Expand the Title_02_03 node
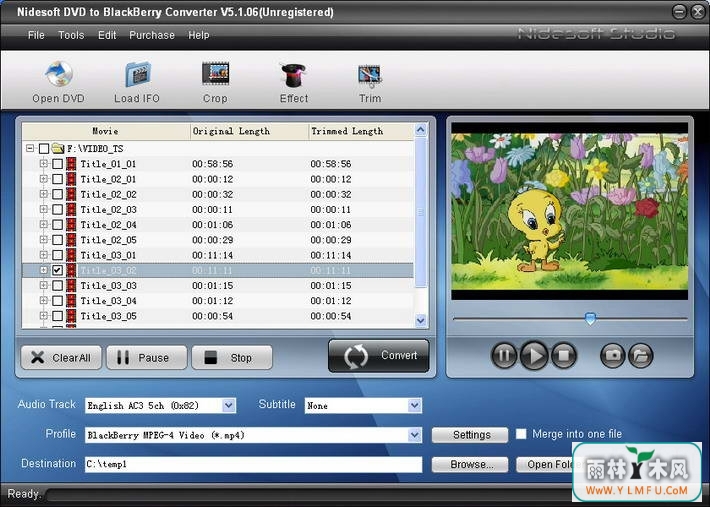Screen dimensions: 710x507 click(x=43, y=209)
